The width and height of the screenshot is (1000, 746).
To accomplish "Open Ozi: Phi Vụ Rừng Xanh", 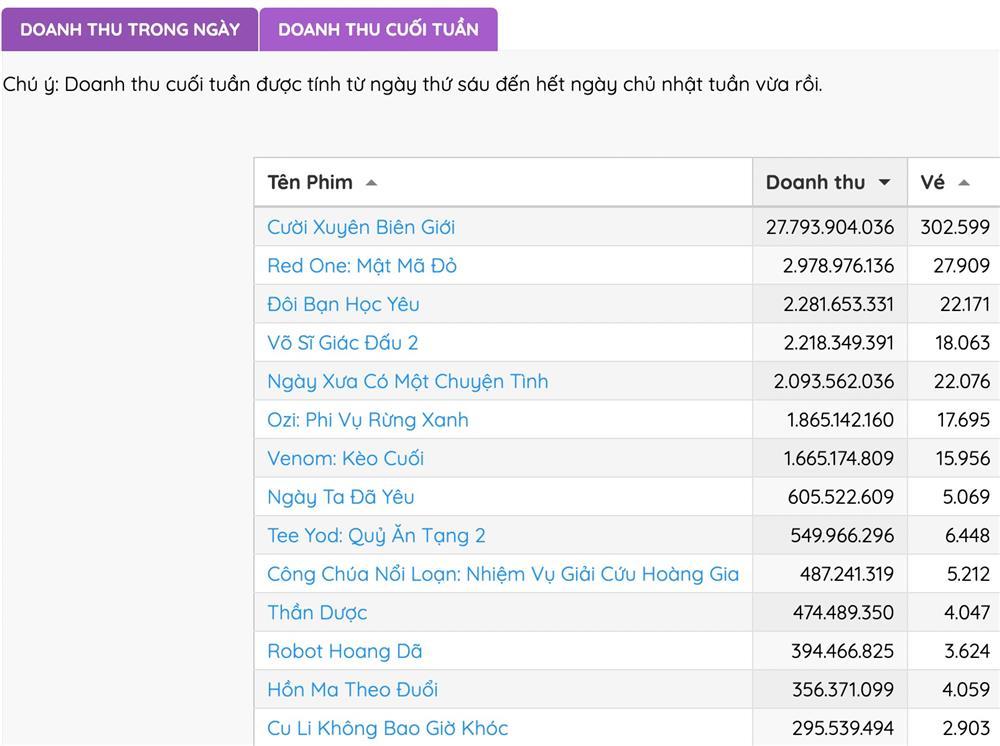I will [x=367, y=419].
